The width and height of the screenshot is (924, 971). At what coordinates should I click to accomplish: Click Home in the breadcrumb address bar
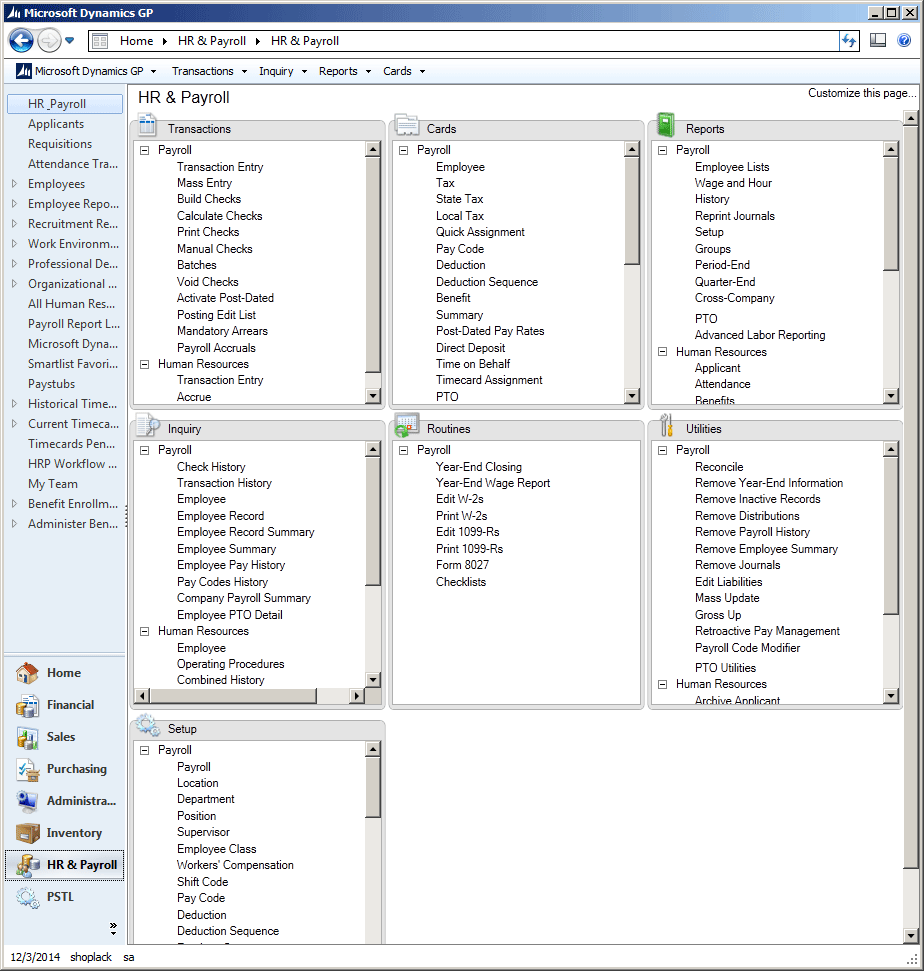pos(136,41)
